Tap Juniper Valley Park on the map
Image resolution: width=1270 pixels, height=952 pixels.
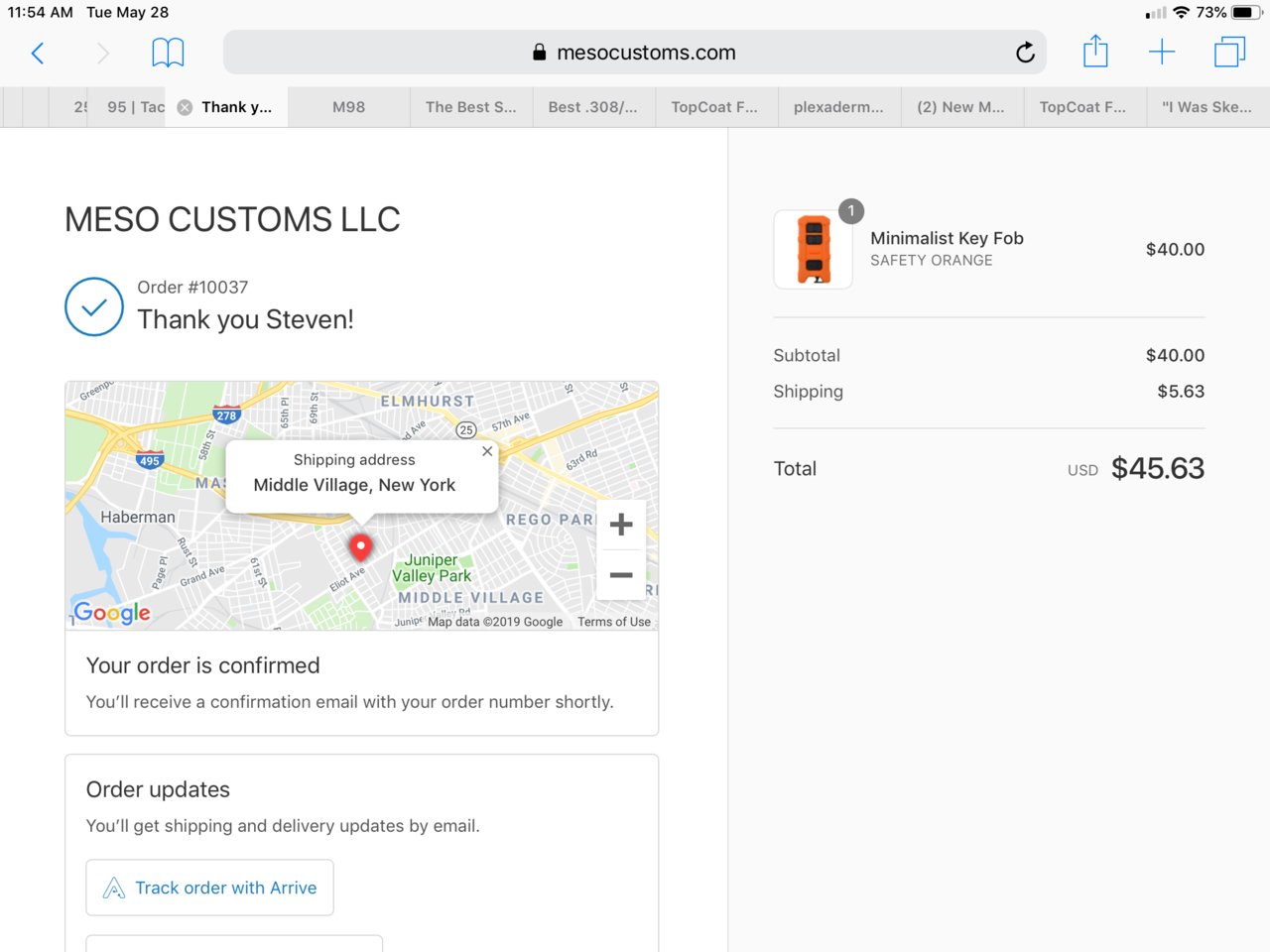click(x=432, y=567)
